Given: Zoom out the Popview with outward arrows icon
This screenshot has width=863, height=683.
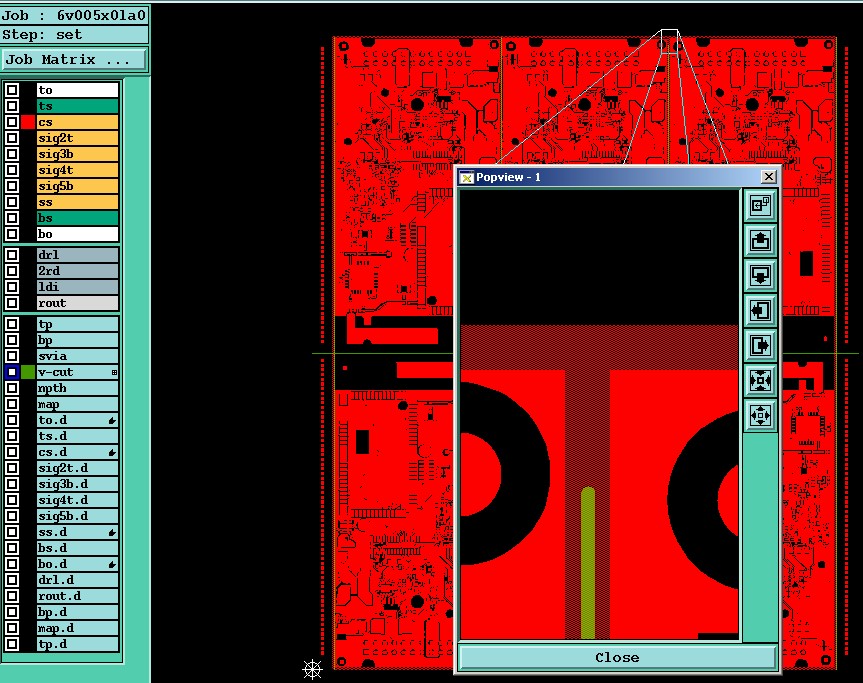Looking at the screenshot, I should (760, 415).
